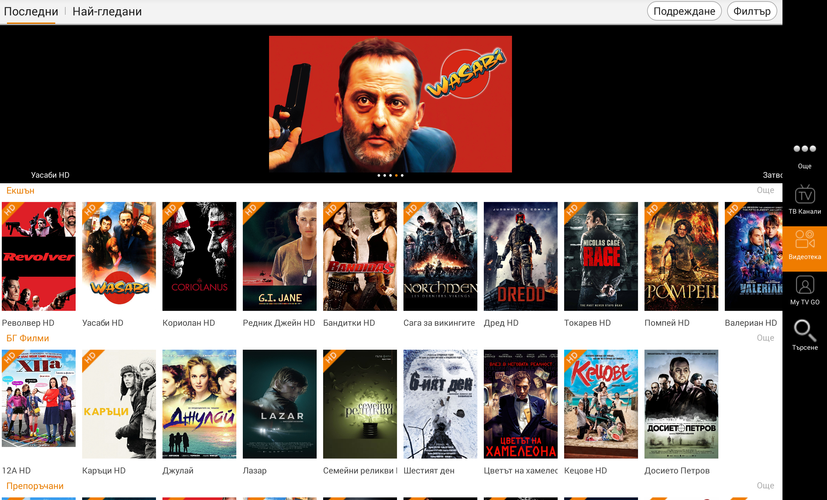
Task: Click the Револвер HD title text
Action: 28,323
